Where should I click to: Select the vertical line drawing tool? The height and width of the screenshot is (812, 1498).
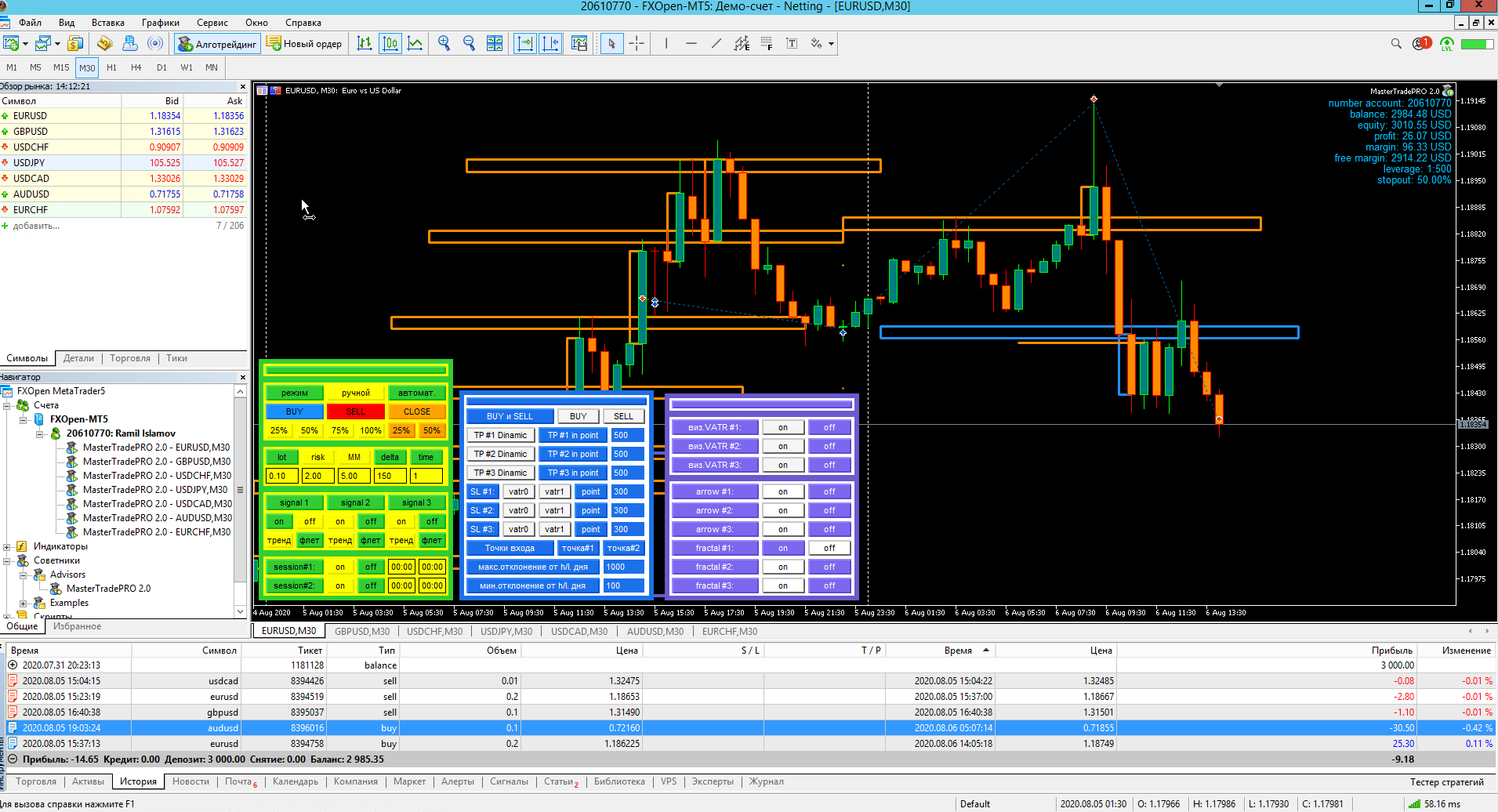[x=666, y=43]
